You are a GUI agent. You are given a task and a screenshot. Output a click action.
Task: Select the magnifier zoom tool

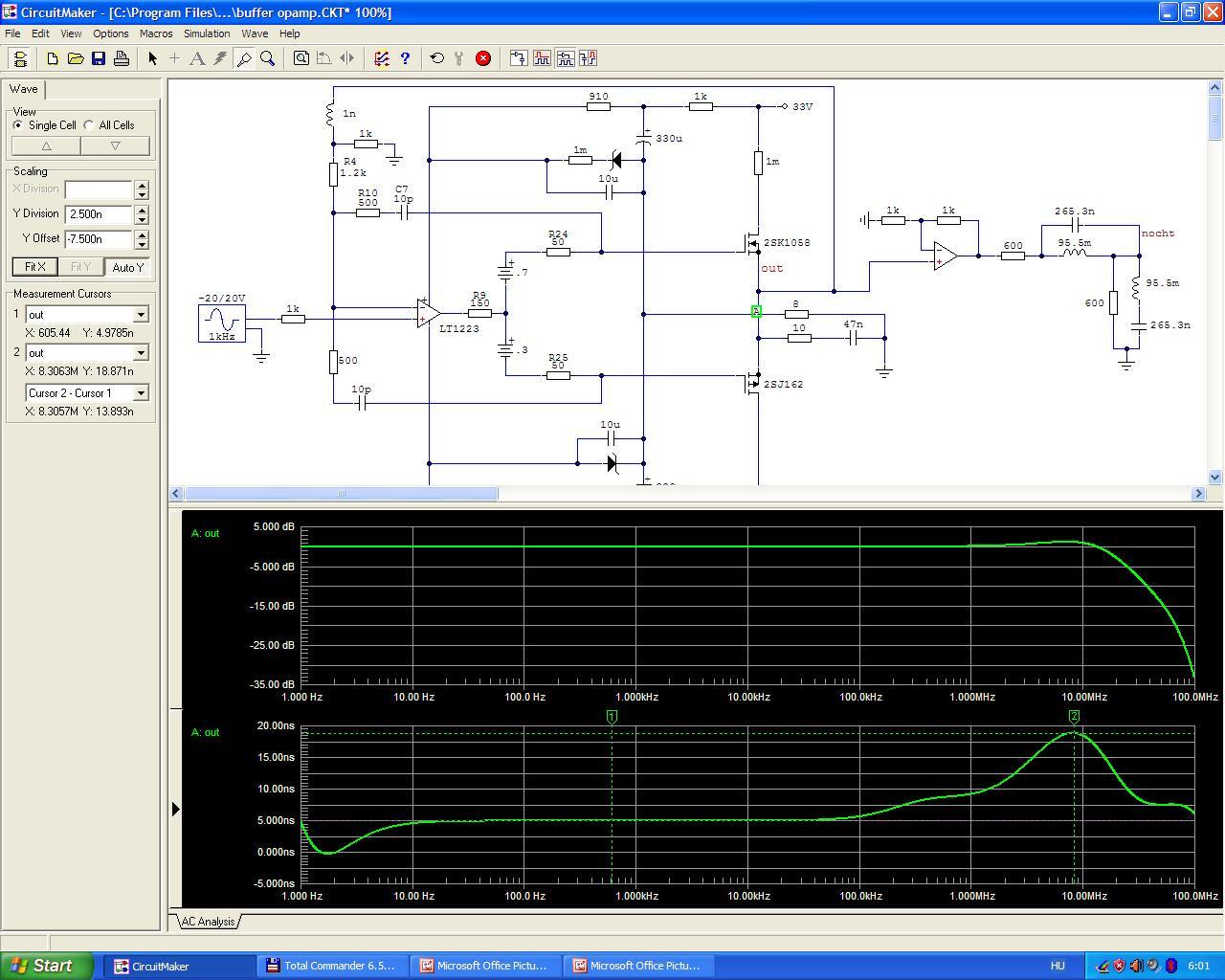[x=268, y=58]
